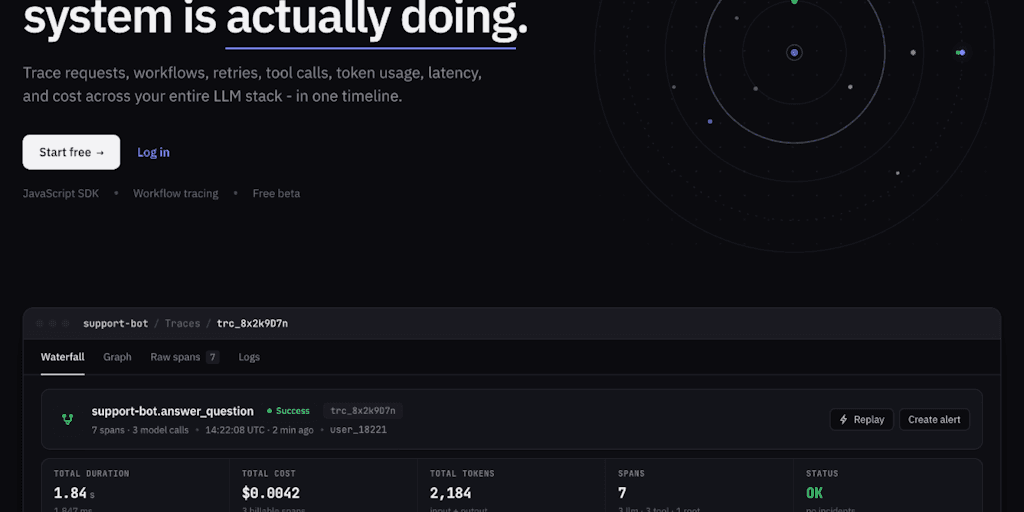Click the support-bot breadcrumb
1024x512 pixels.
[116, 323]
